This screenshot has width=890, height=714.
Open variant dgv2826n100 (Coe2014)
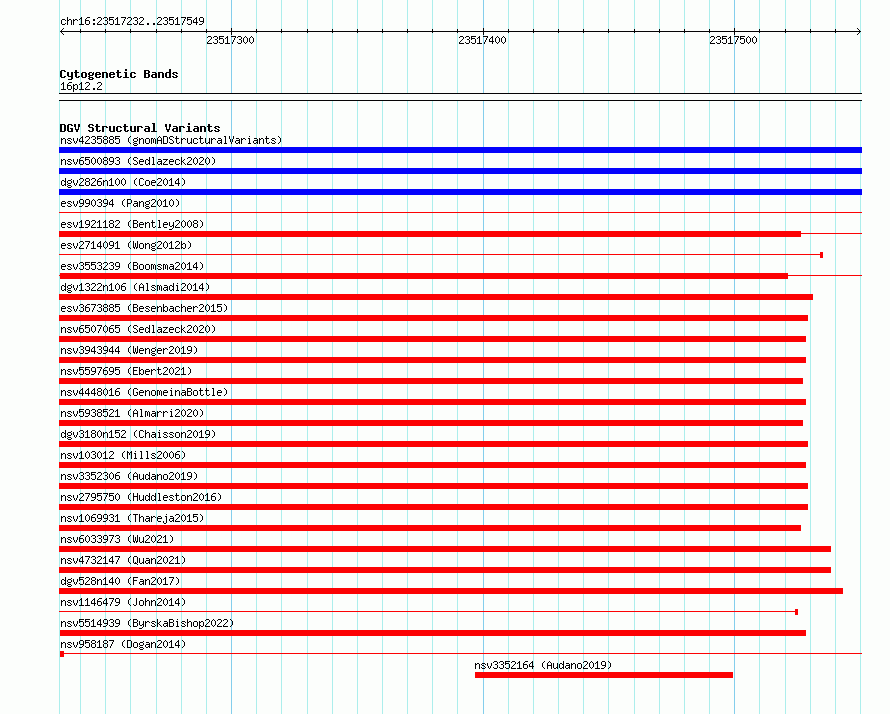pos(123,182)
